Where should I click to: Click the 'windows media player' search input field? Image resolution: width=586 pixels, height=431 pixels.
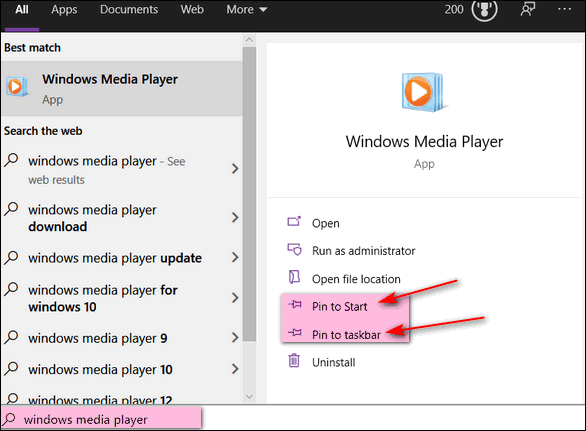[x=101, y=419]
